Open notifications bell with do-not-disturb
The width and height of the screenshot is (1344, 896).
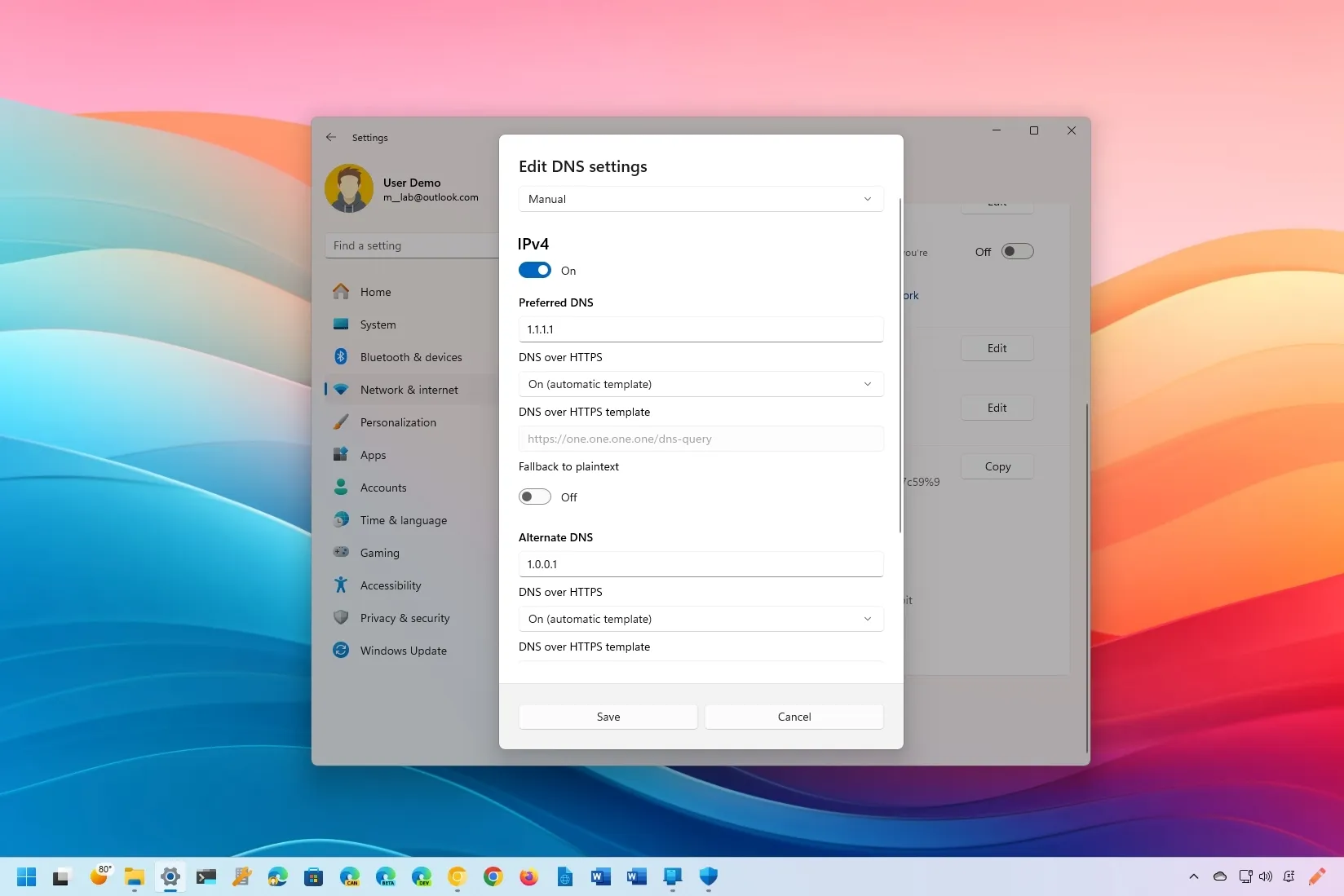tap(1289, 876)
